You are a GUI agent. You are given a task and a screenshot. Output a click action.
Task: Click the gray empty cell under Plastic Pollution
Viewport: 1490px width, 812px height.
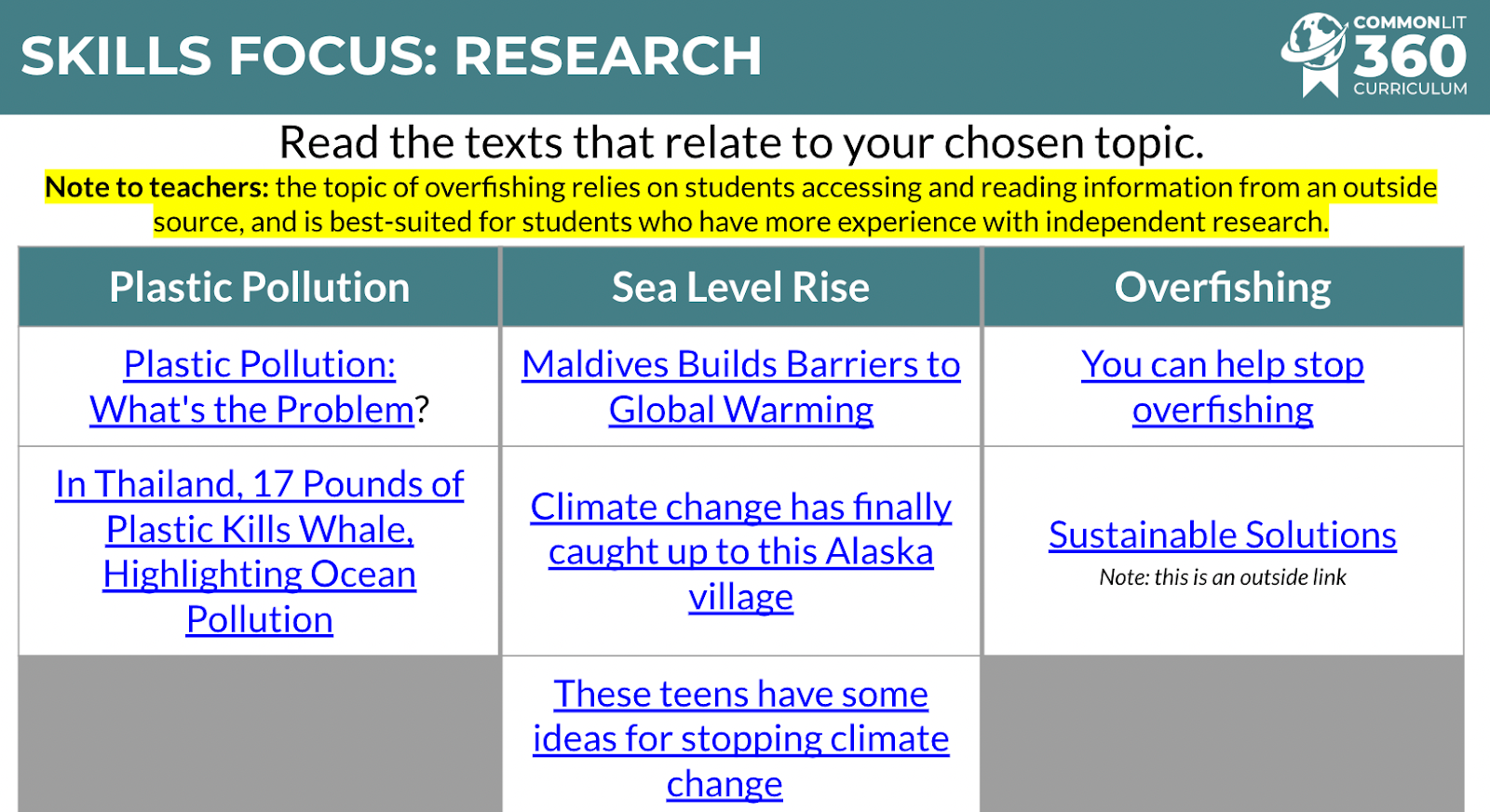pos(259,734)
